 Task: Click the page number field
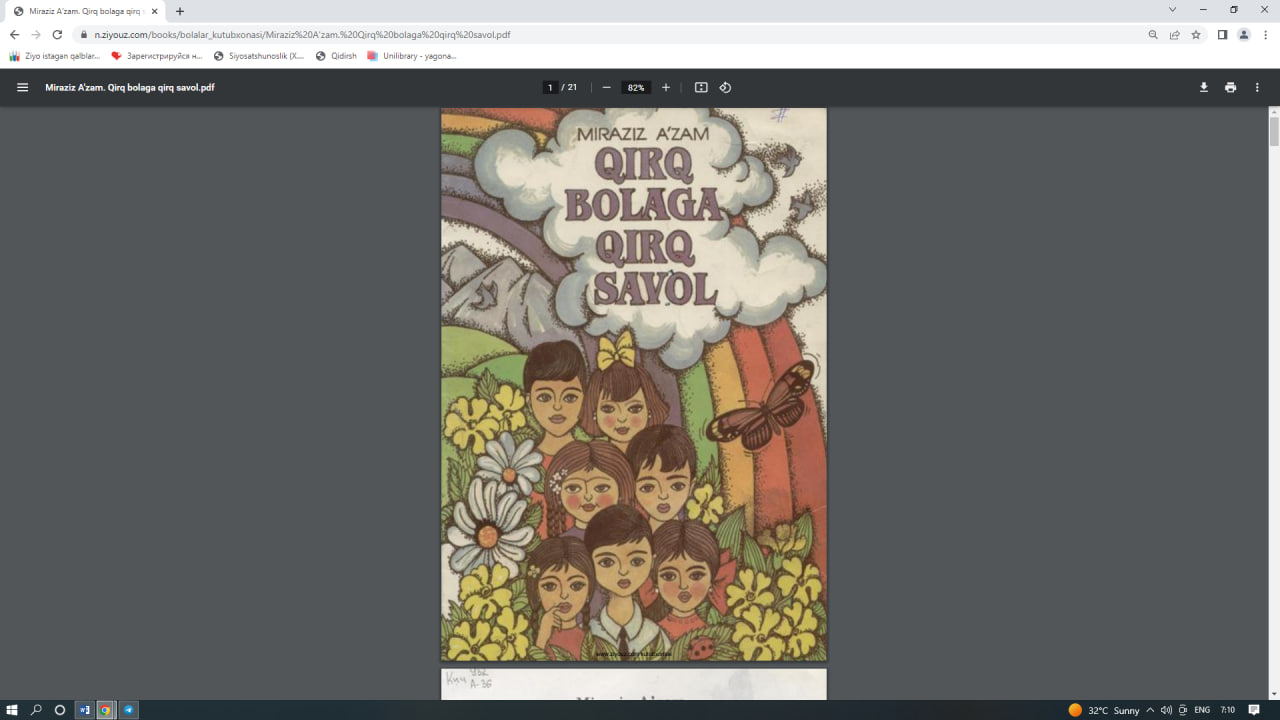point(550,87)
